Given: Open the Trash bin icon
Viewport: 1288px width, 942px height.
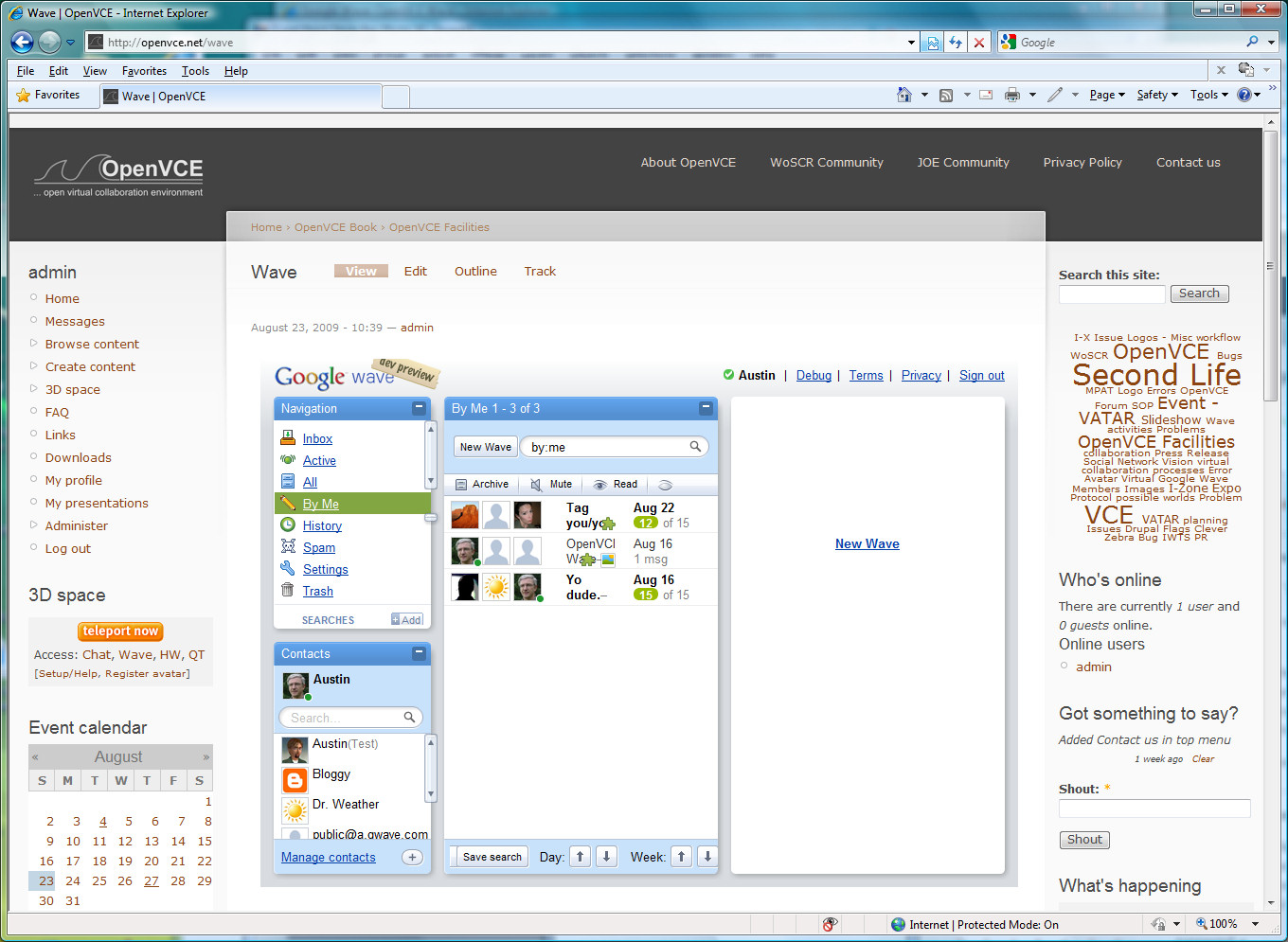Looking at the screenshot, I should point(288,591).
